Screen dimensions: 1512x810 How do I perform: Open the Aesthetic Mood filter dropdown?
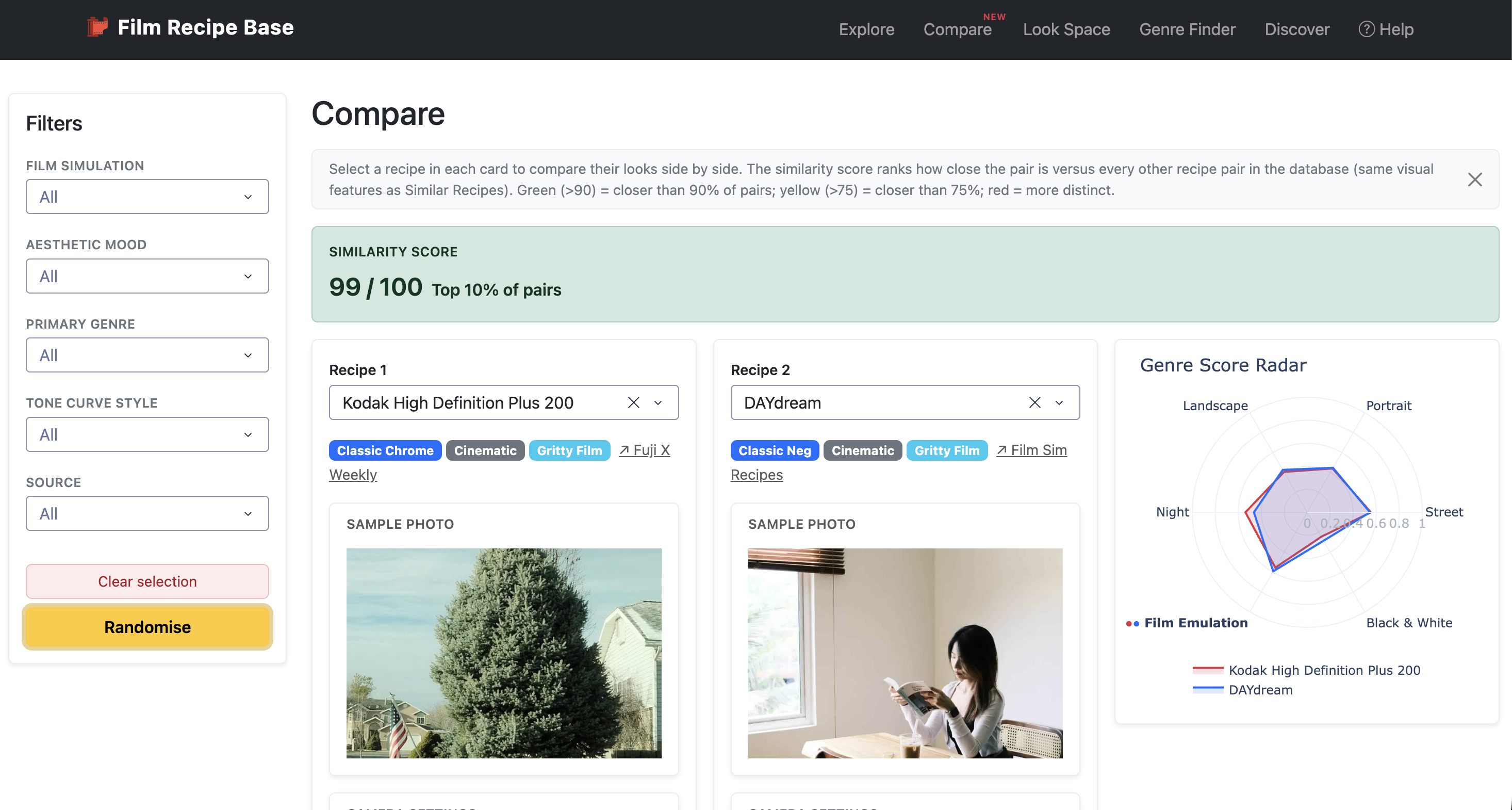(147, 276)
